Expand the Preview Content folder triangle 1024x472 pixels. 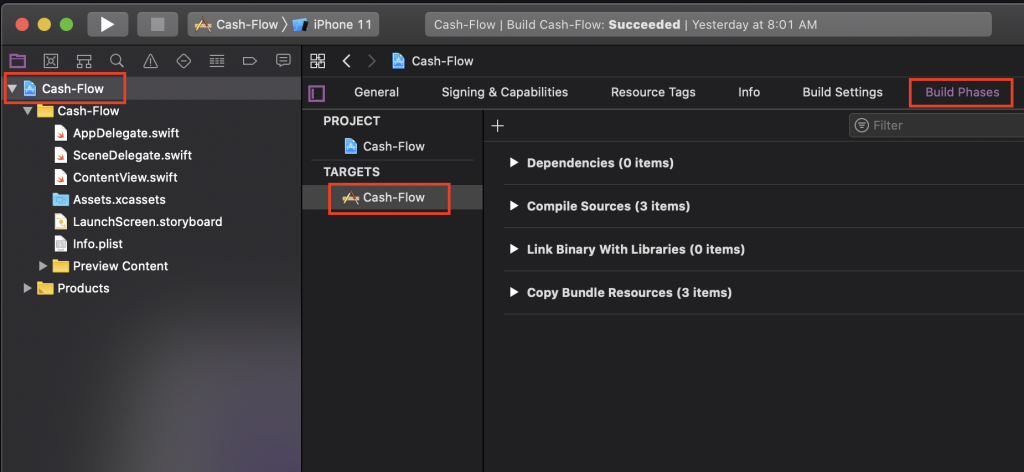coord(43,266)
